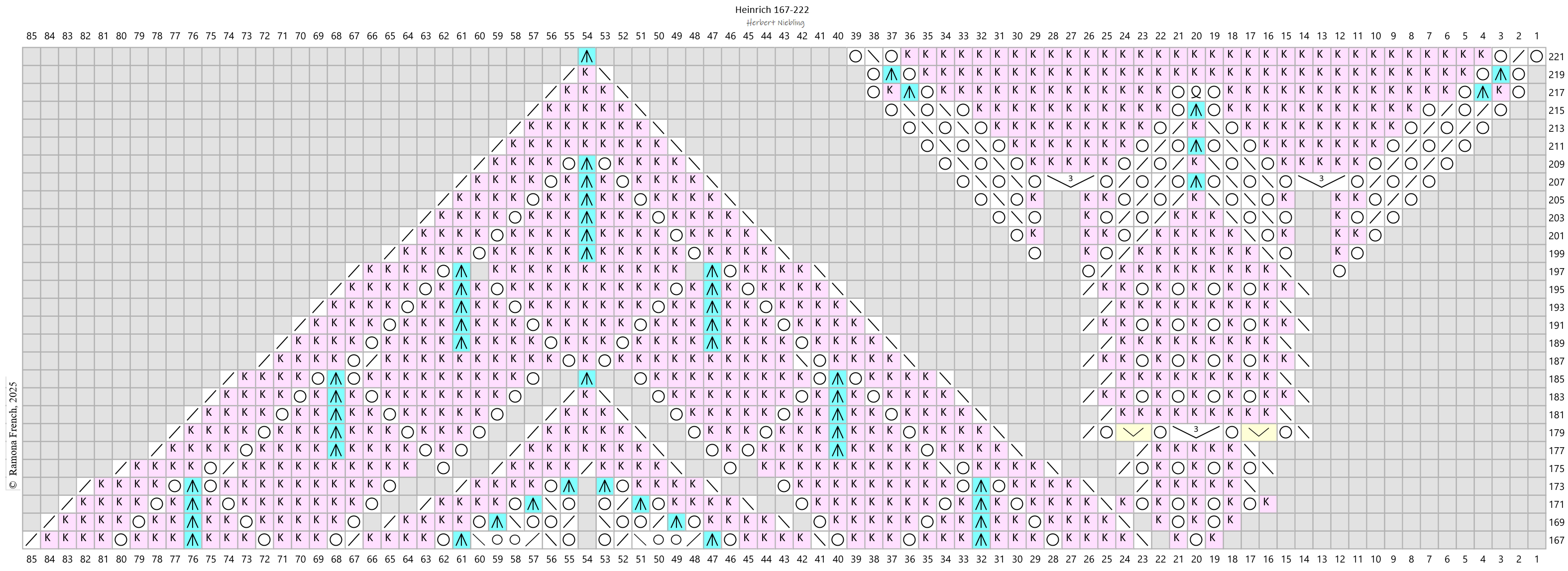The width and height of the screenshot is (1568, 571).
Task: Click column number 1 in the bottom footer
Action: 1536,559
